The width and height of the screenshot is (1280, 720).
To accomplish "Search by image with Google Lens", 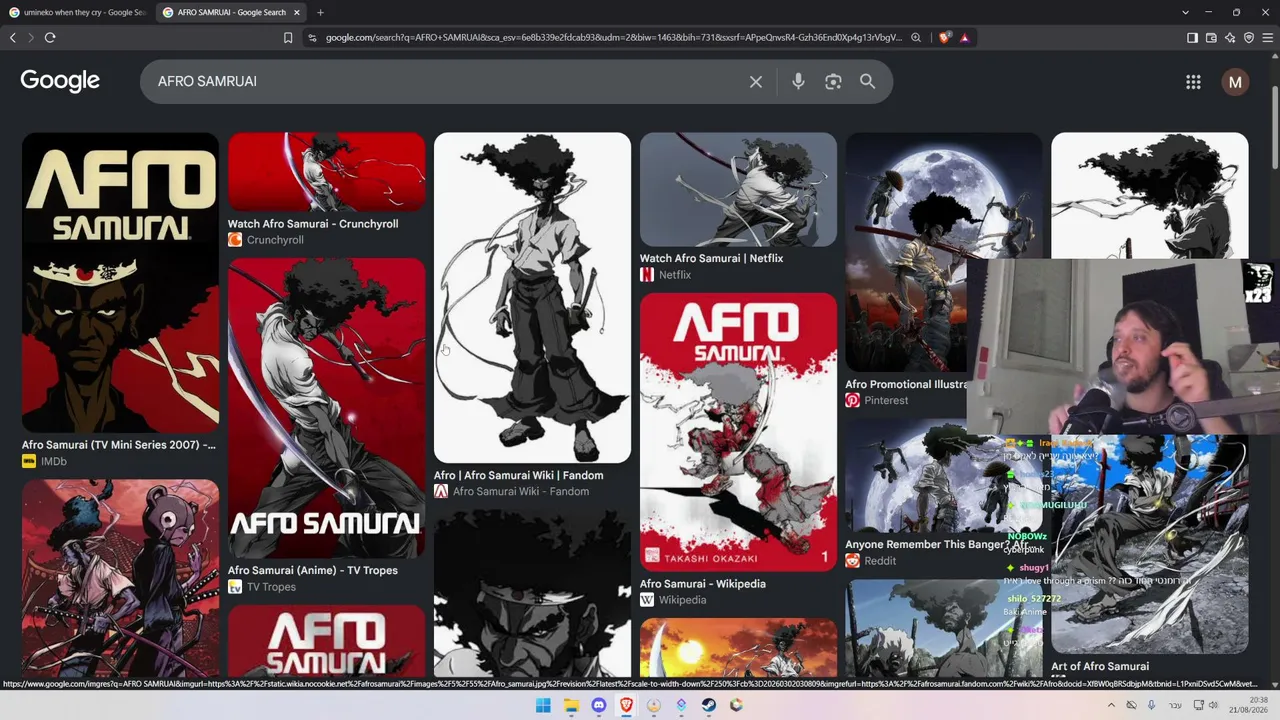I will [x=833, y=82].
